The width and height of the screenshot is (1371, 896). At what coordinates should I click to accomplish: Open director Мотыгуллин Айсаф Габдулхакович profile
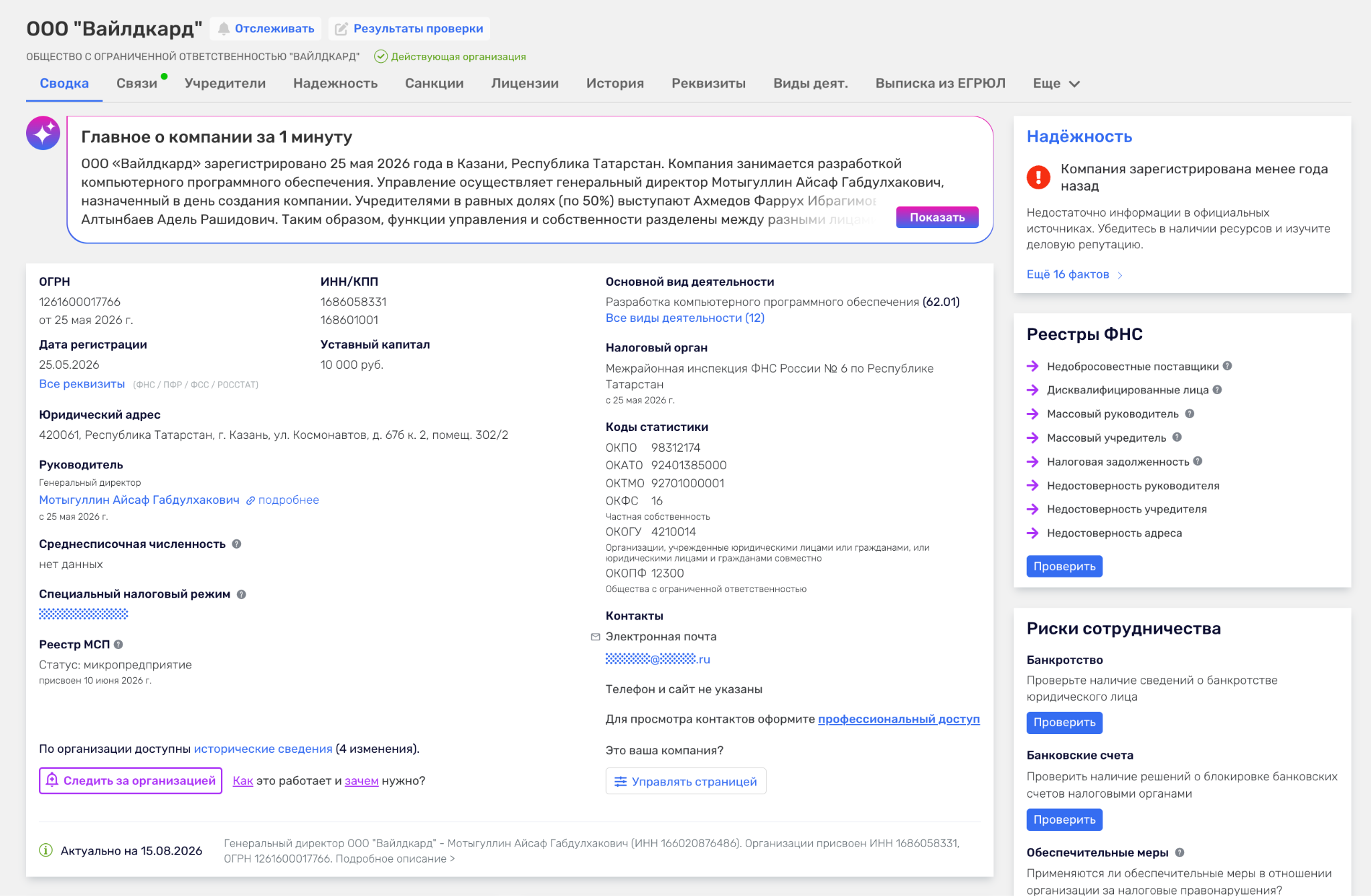click(139, 500)
